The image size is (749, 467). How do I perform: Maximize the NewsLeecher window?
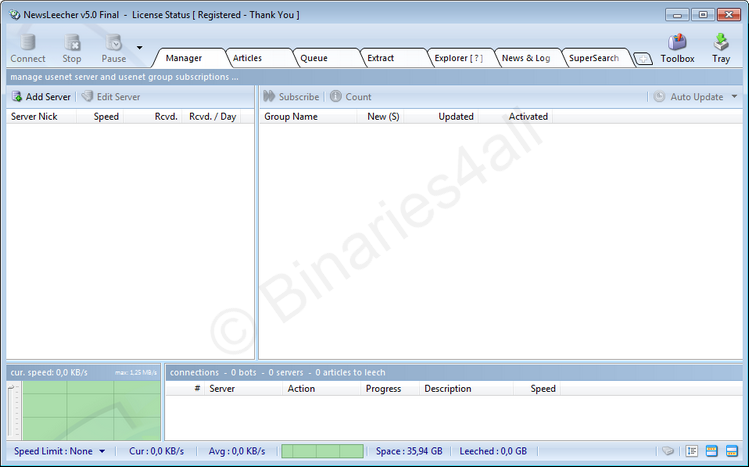pyautogui.click(x=703, y=15)
